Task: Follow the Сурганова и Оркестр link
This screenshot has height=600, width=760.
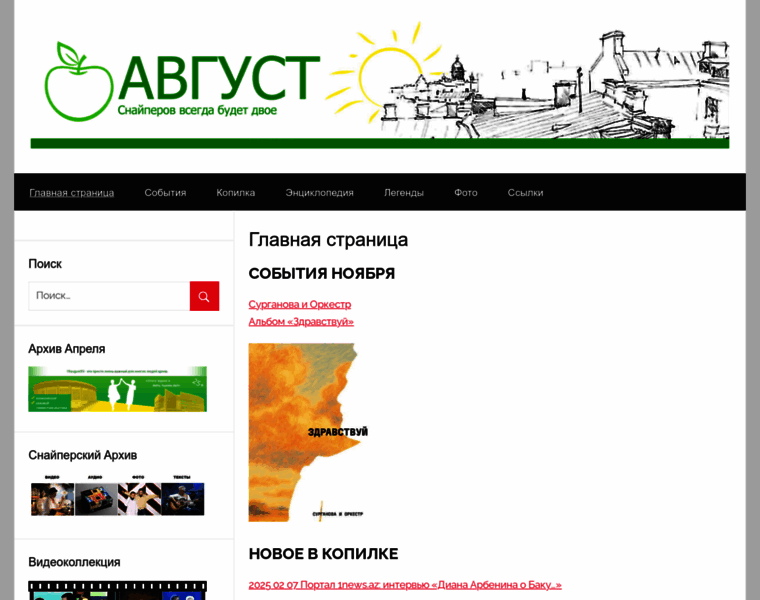Action: click(300, 304)
